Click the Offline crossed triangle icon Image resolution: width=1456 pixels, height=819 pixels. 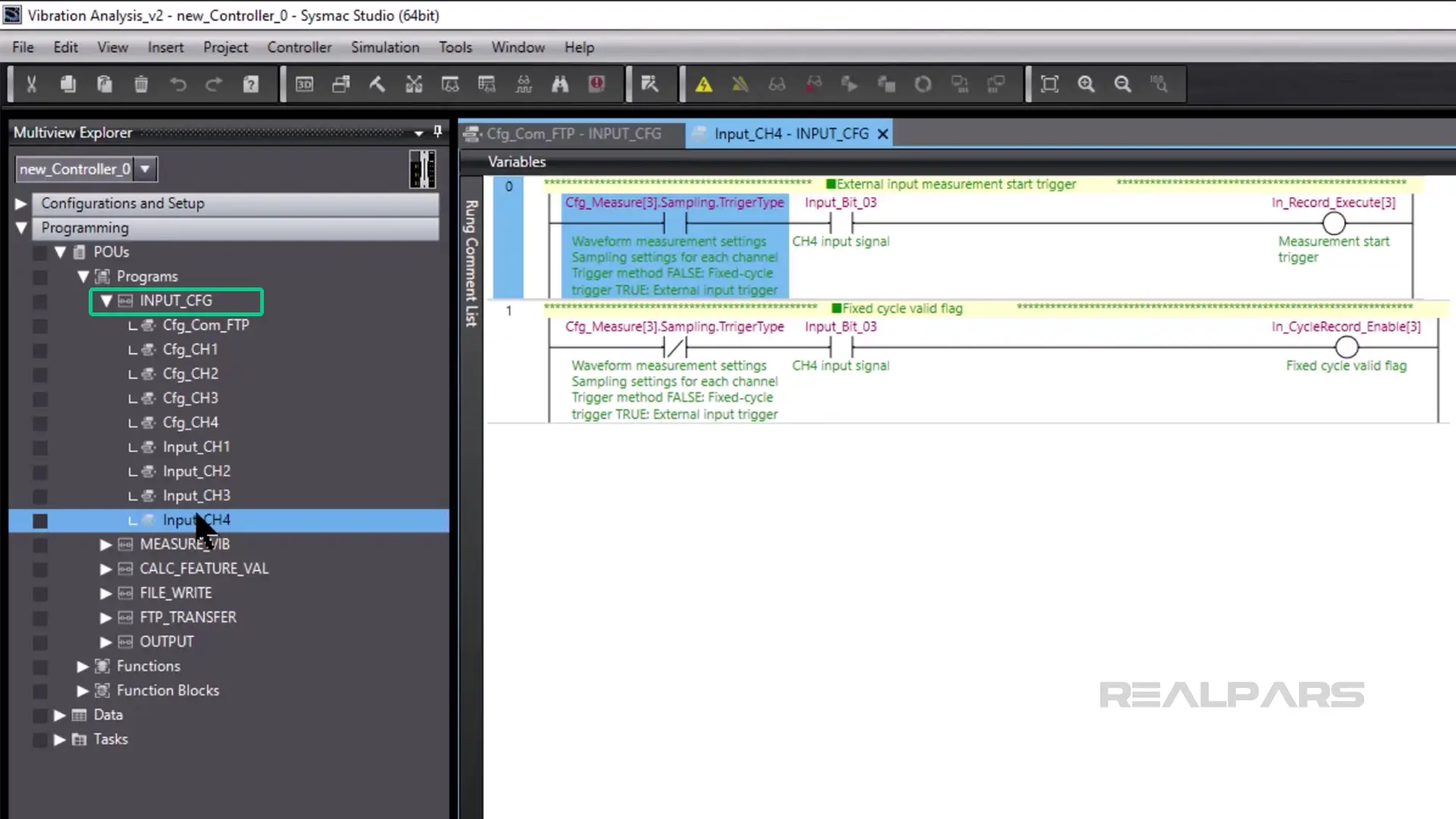point(740,84)
